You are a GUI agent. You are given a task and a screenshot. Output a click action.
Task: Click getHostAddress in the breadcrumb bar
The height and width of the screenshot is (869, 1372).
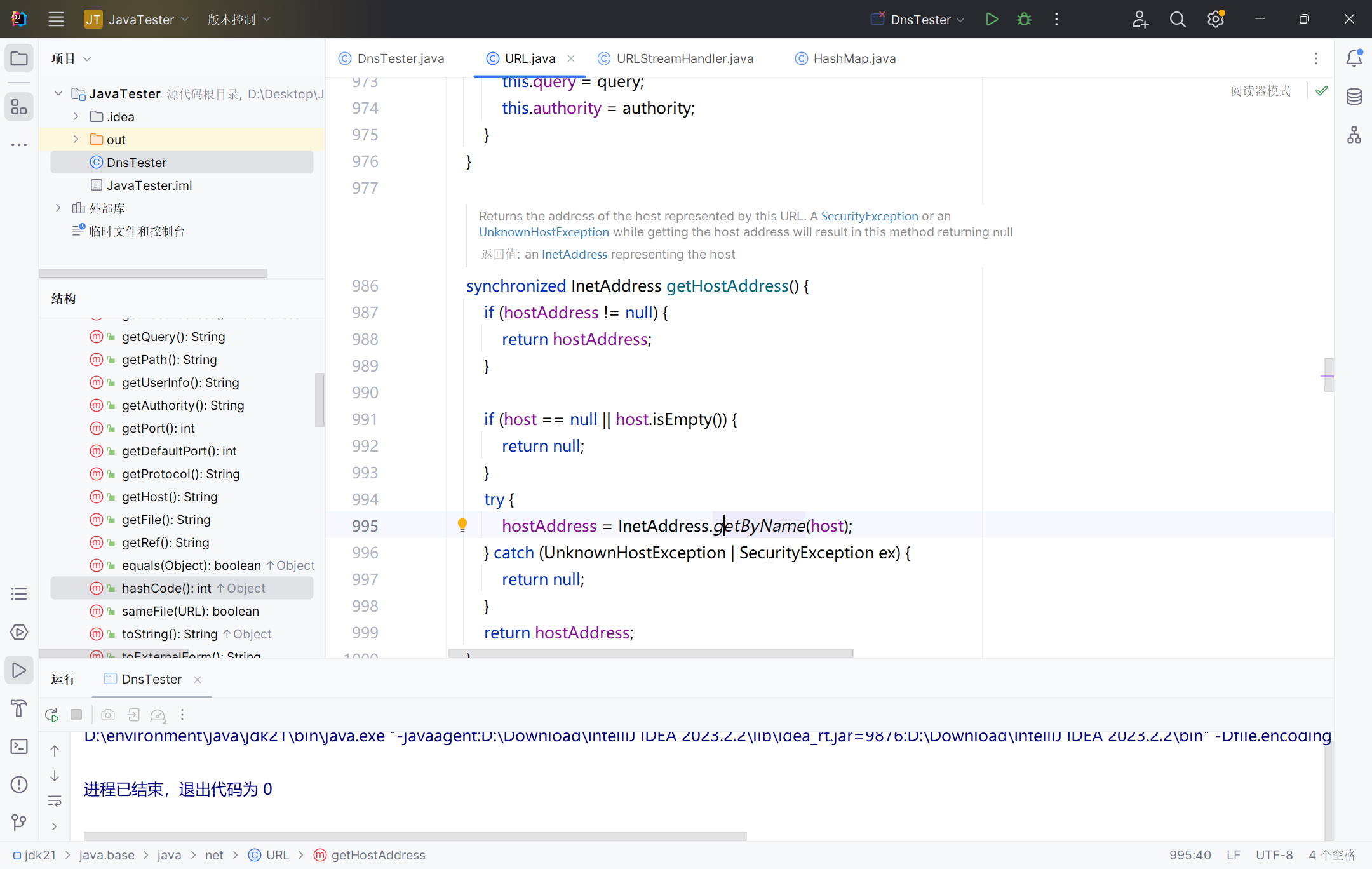378,855
